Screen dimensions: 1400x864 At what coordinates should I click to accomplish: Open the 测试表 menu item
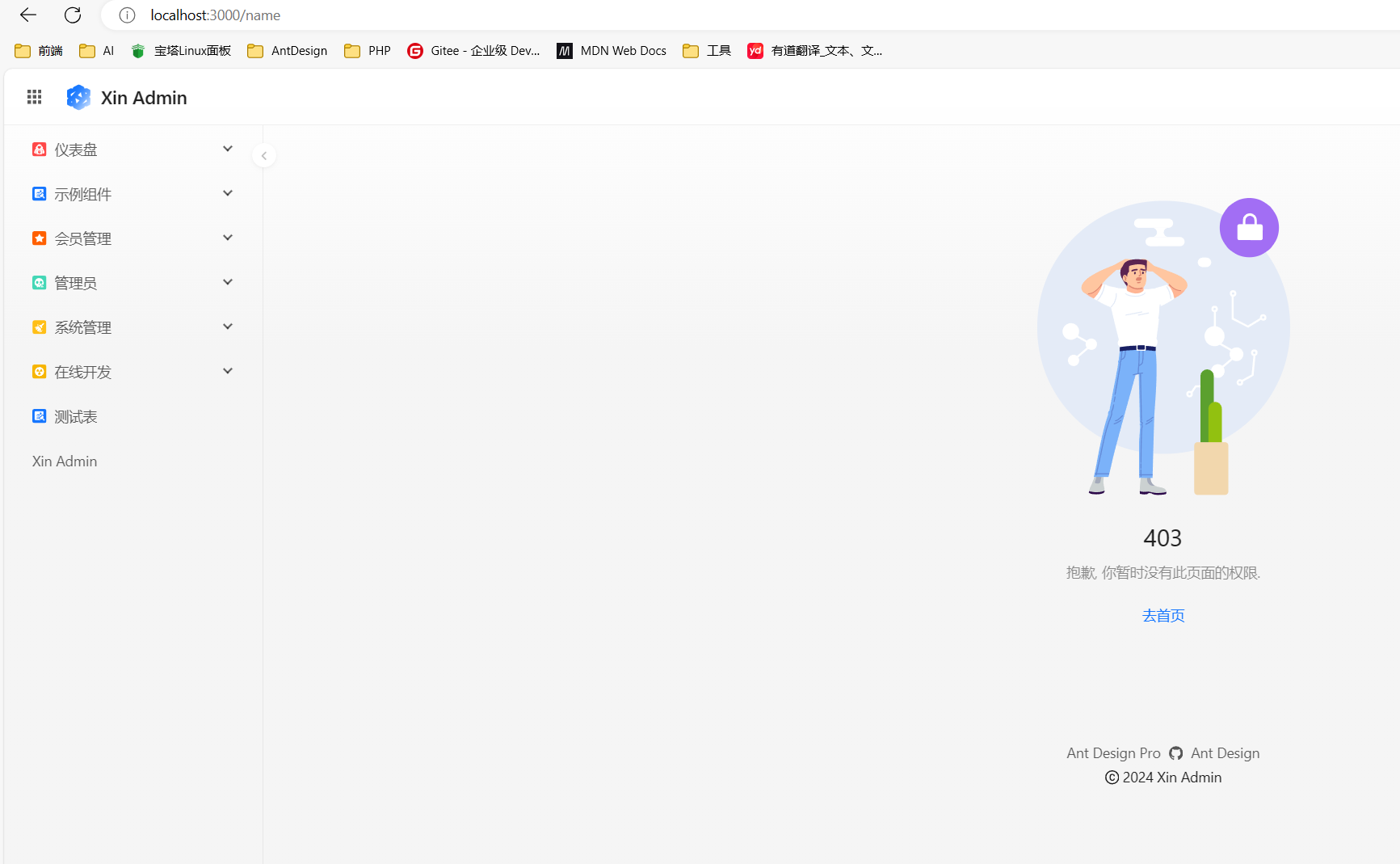pos(76,416)
